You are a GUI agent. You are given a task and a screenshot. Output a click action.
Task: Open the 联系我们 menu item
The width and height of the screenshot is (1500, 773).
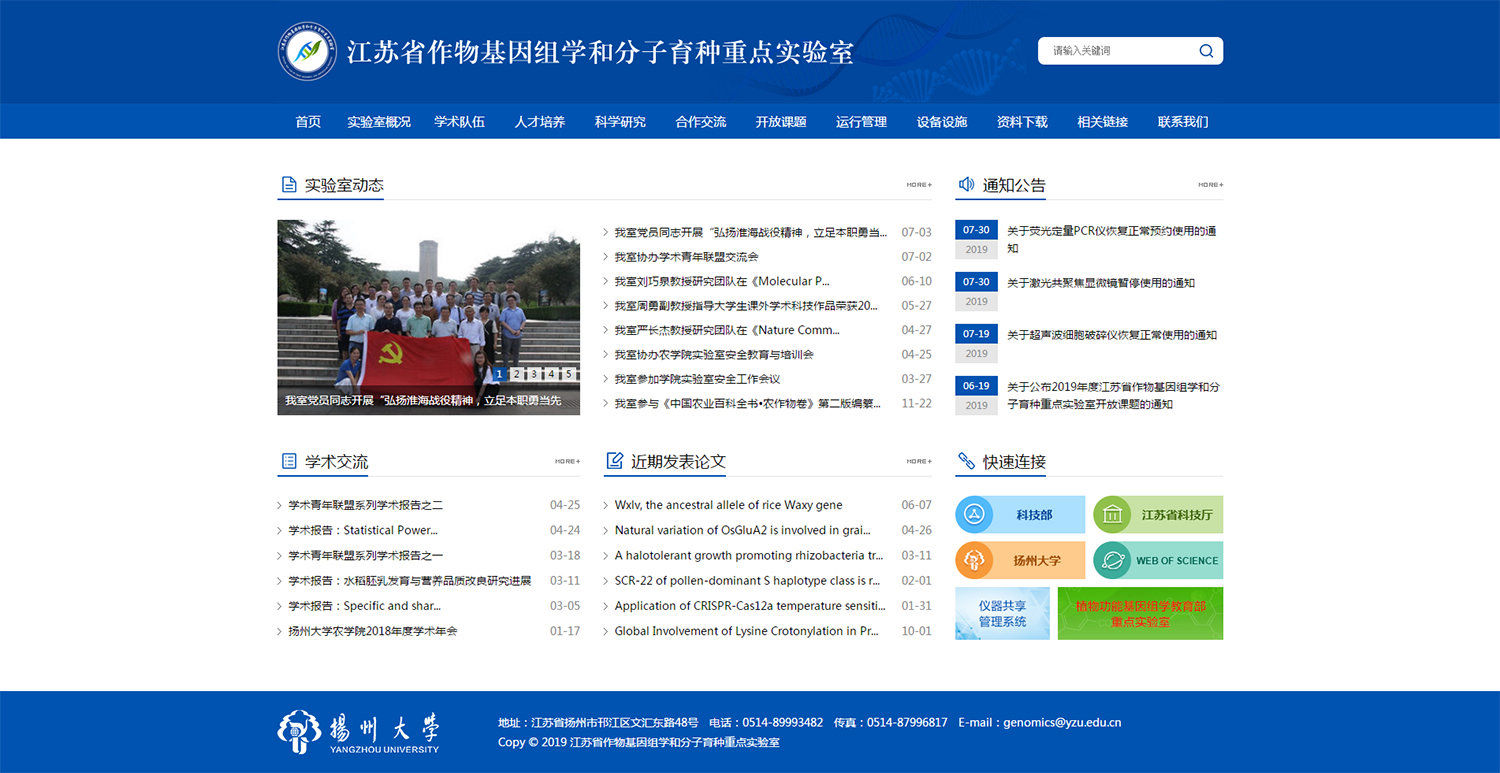(1183, 122)
